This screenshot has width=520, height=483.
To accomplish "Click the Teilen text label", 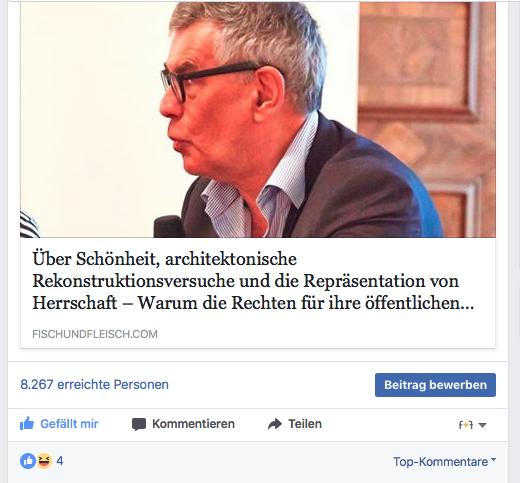I will tap(305, 424).
